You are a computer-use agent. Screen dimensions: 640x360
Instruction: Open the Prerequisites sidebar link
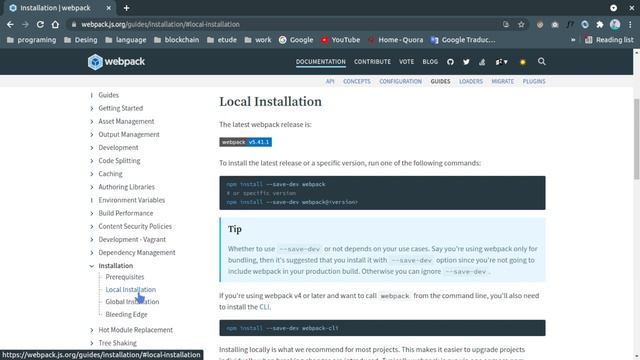tap(125, 277)
